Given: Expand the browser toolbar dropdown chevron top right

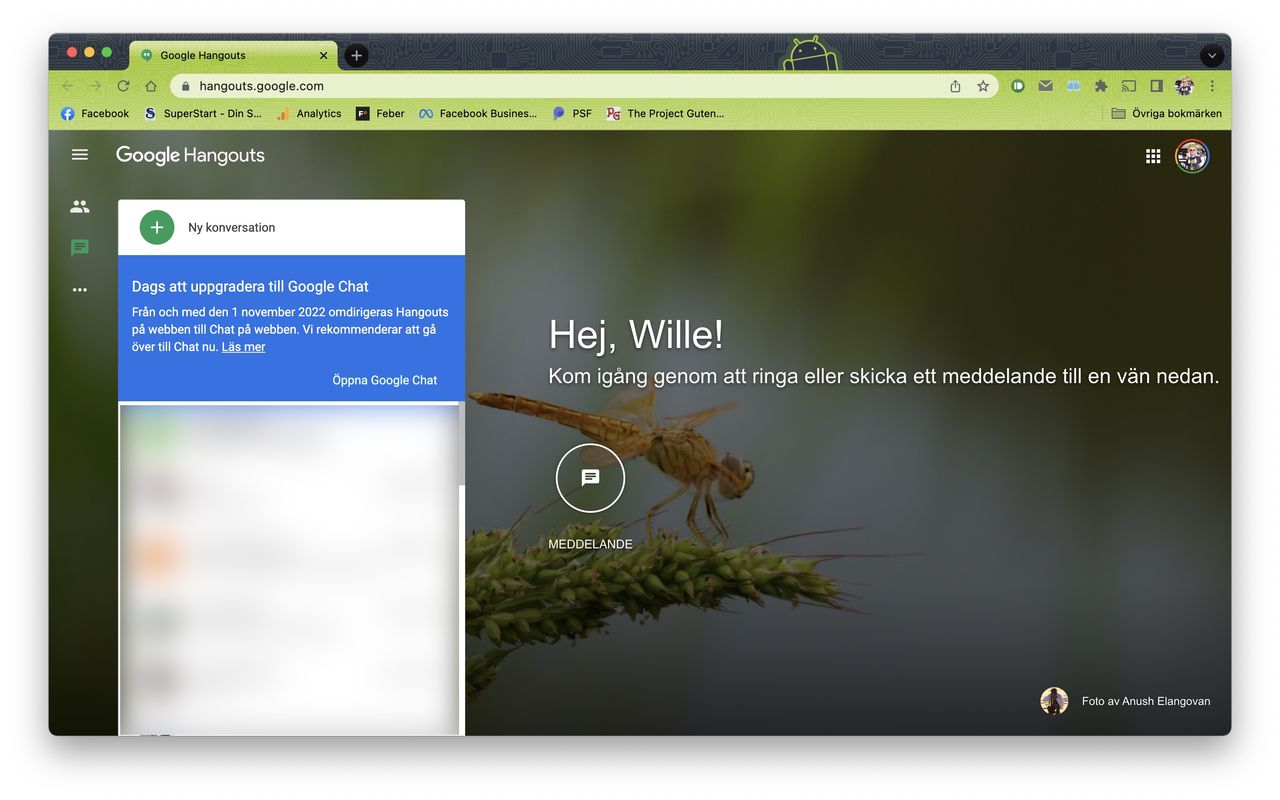Looking at the screenshot, I should tap(1212, 55).
